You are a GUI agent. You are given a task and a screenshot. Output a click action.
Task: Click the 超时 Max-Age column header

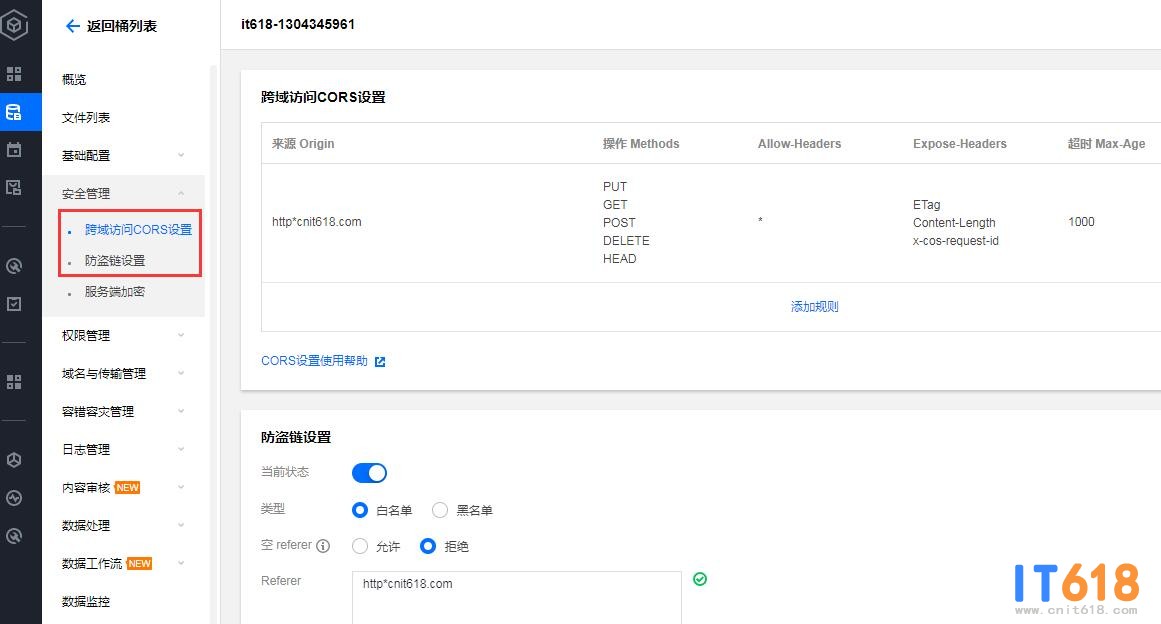[x=1106, y=144]
